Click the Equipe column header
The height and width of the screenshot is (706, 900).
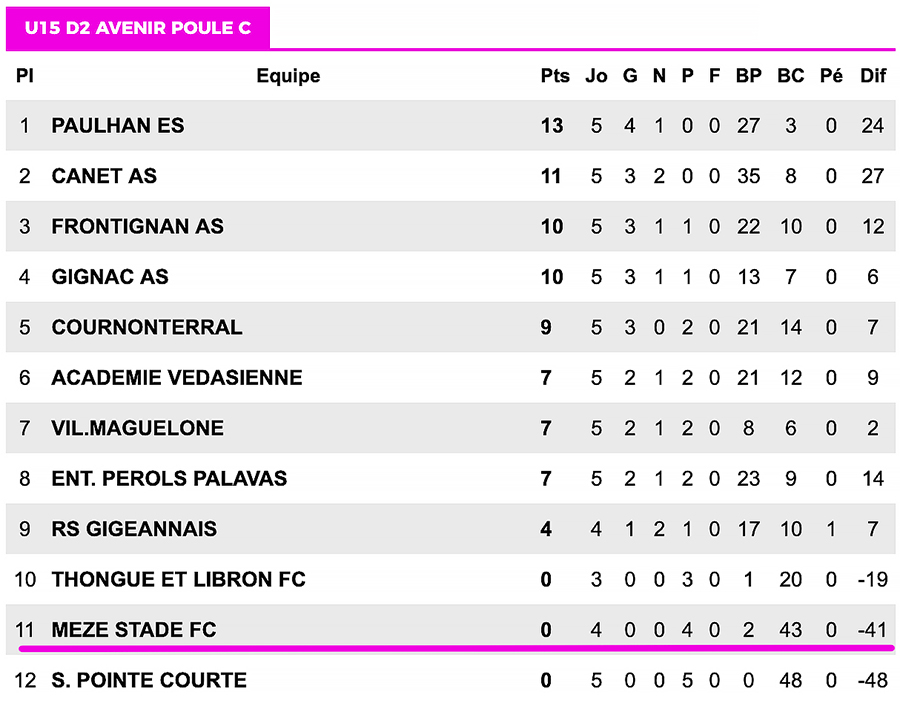click(x=288, y=76)
